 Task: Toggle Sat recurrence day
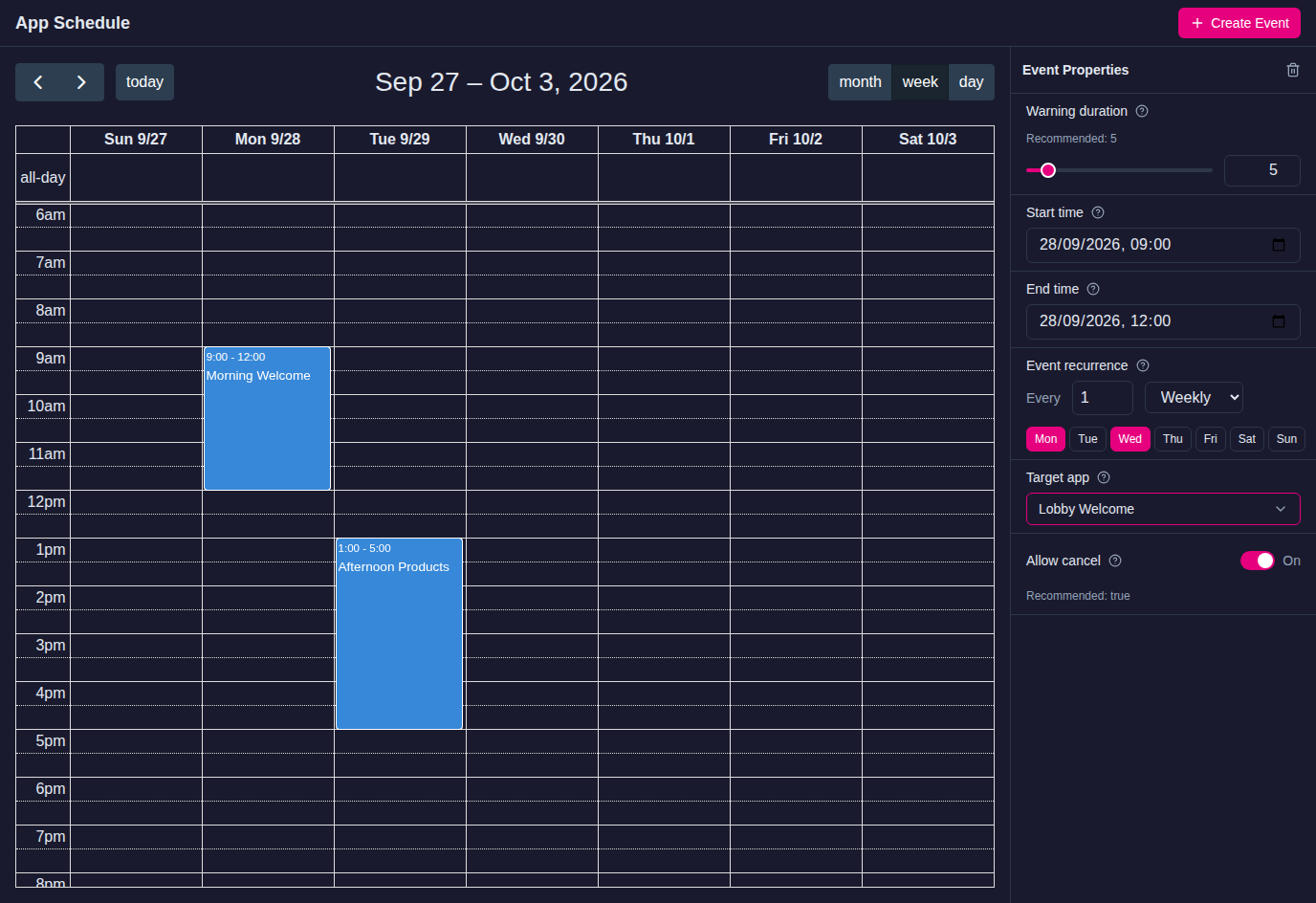1247,439
